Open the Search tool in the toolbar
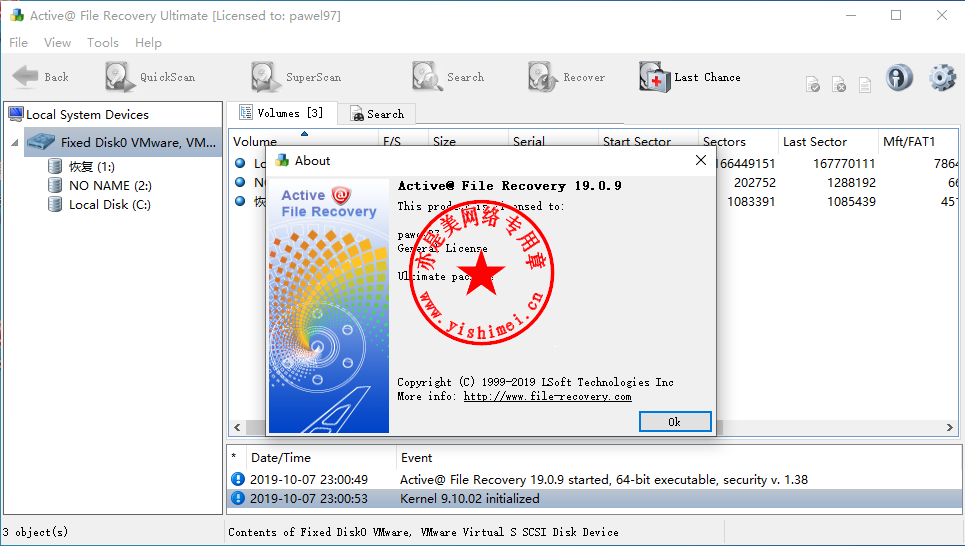 [x=427, y=77]
